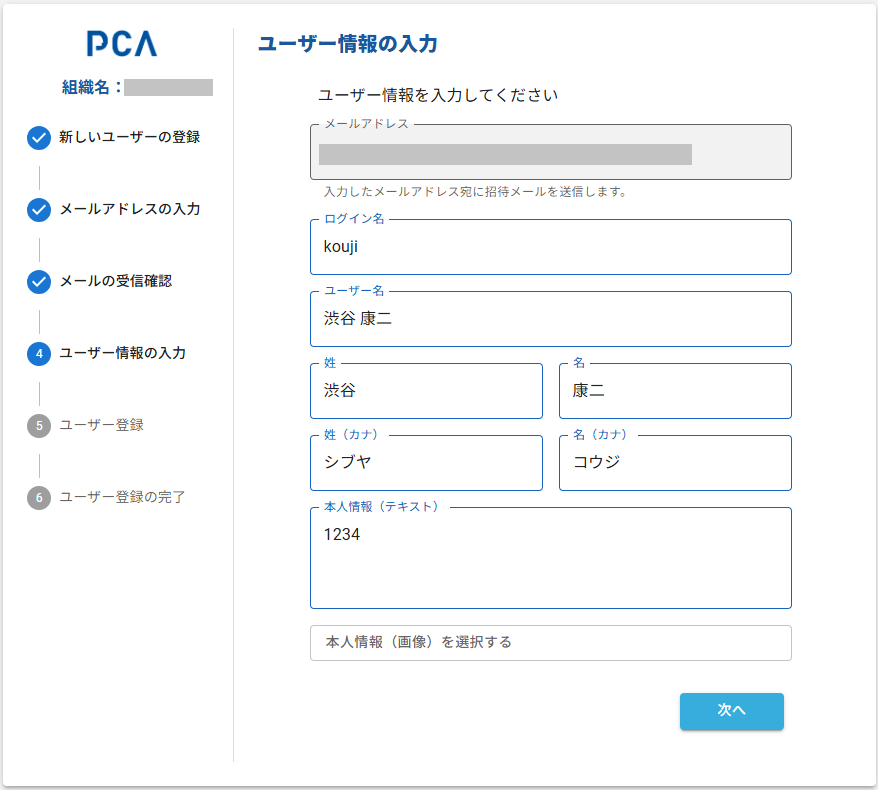Screen dimensions: 878x790
Task: Click the 名 field showing 康二
Action: click(x=675, y=391)
